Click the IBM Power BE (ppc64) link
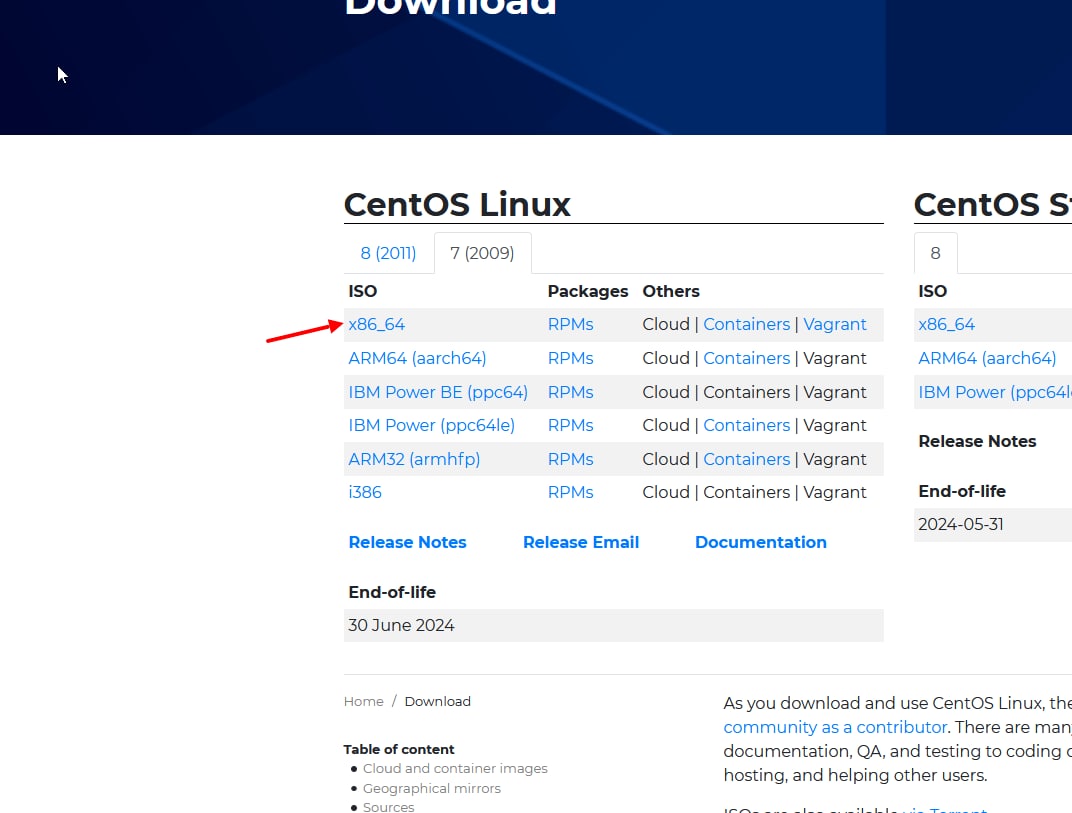 click(438, 392)
